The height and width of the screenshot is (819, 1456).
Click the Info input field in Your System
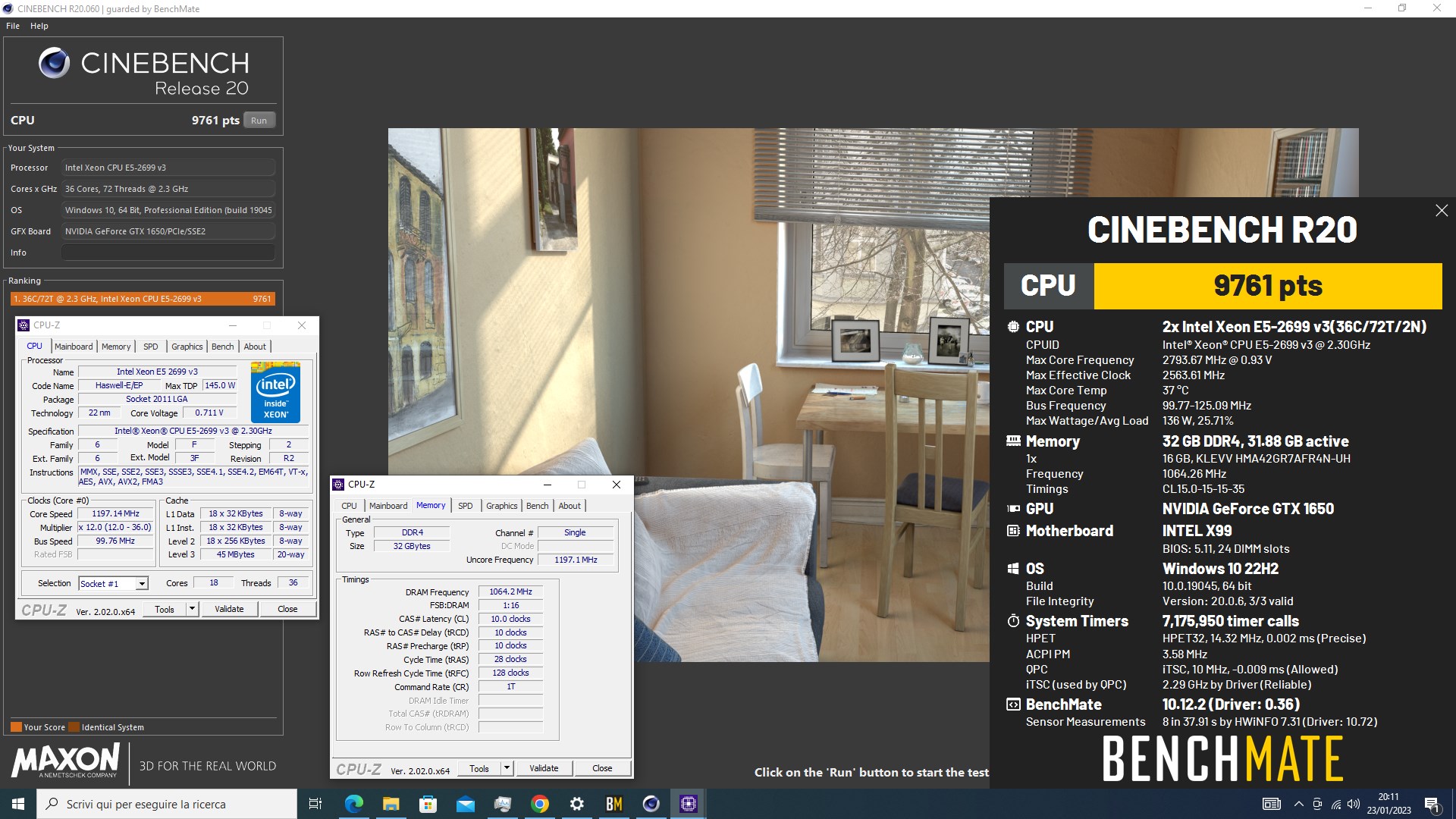tap(168, 253)
